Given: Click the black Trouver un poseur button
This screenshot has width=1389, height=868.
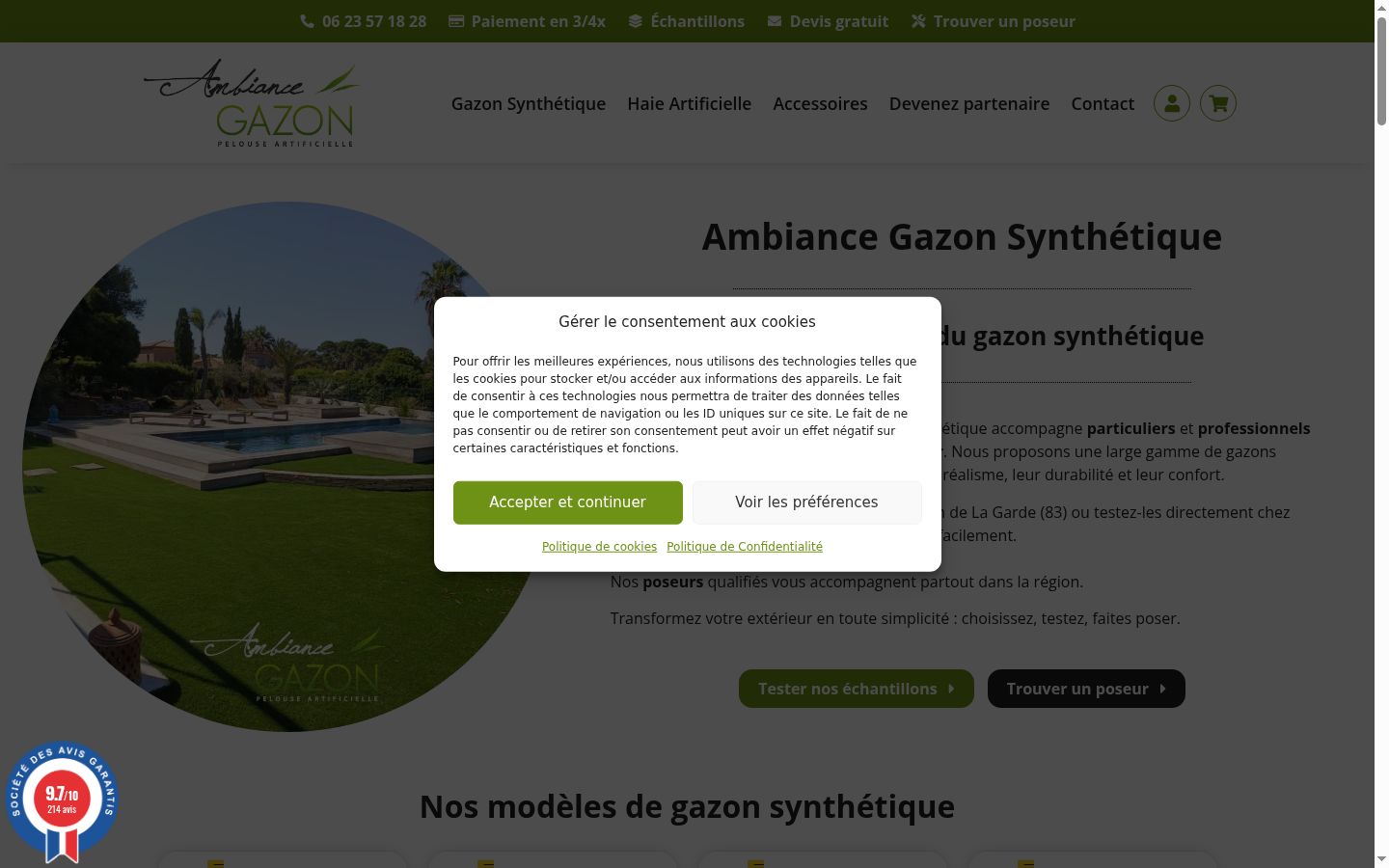Looking at the screenshot, I should (1086, 689).
